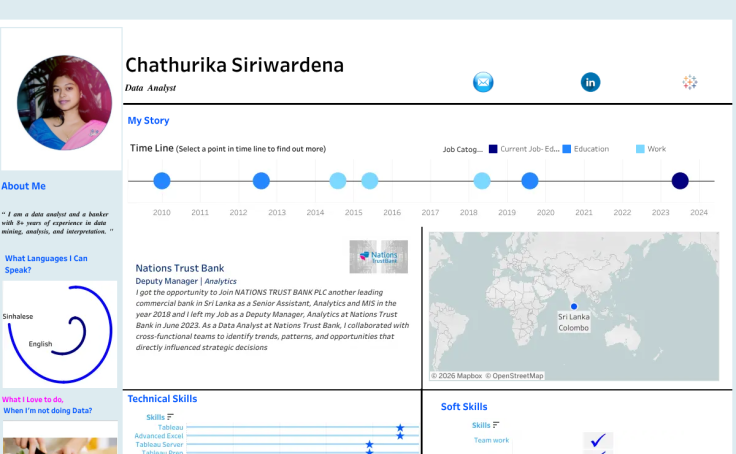Image resolution: width=736 pixels, height=454 pixels.
Task: Click the Tableau Server star marker
Action: pyautogui.click(x=369, y=444)
